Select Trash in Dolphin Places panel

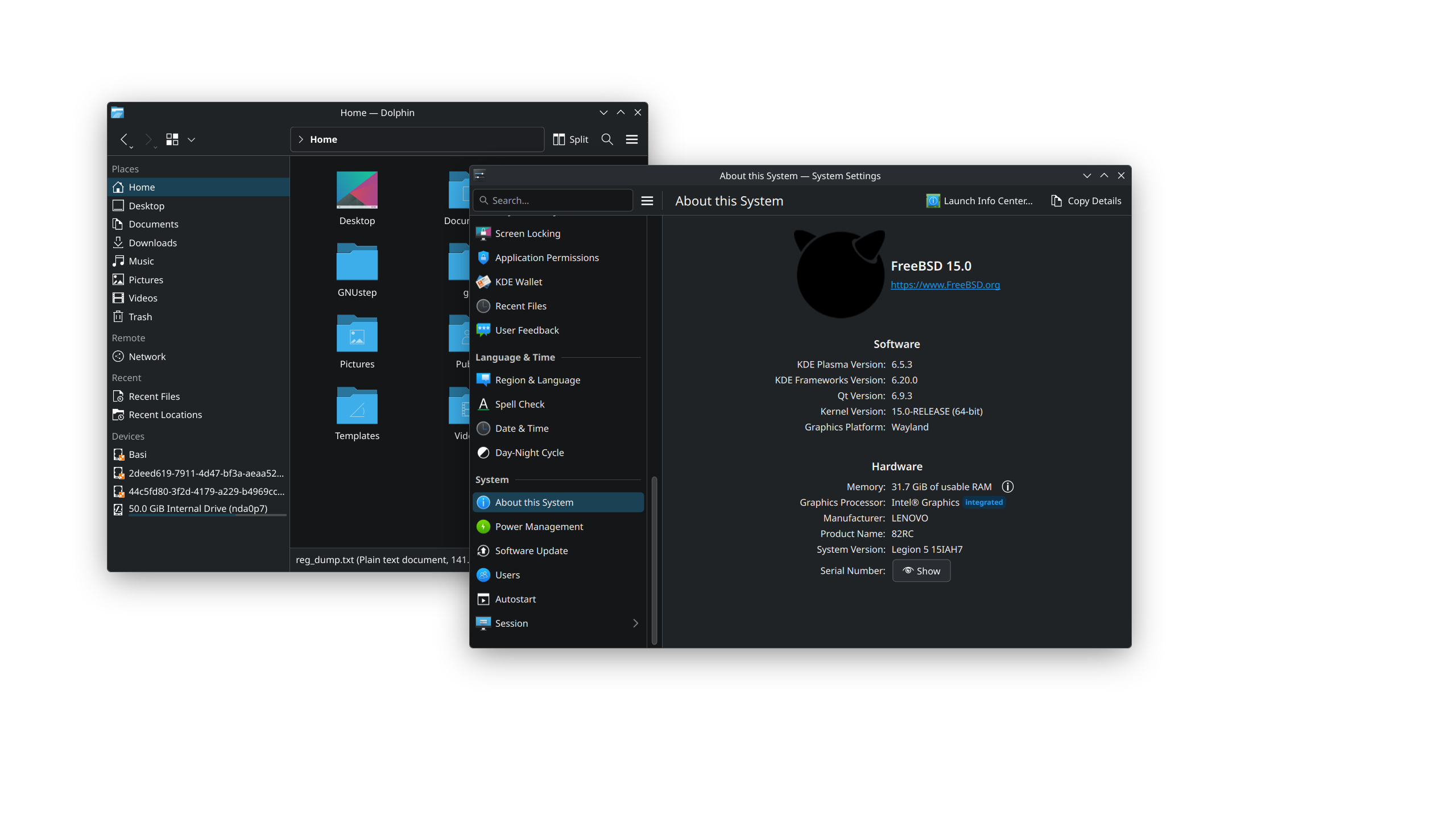pos(140,317)
